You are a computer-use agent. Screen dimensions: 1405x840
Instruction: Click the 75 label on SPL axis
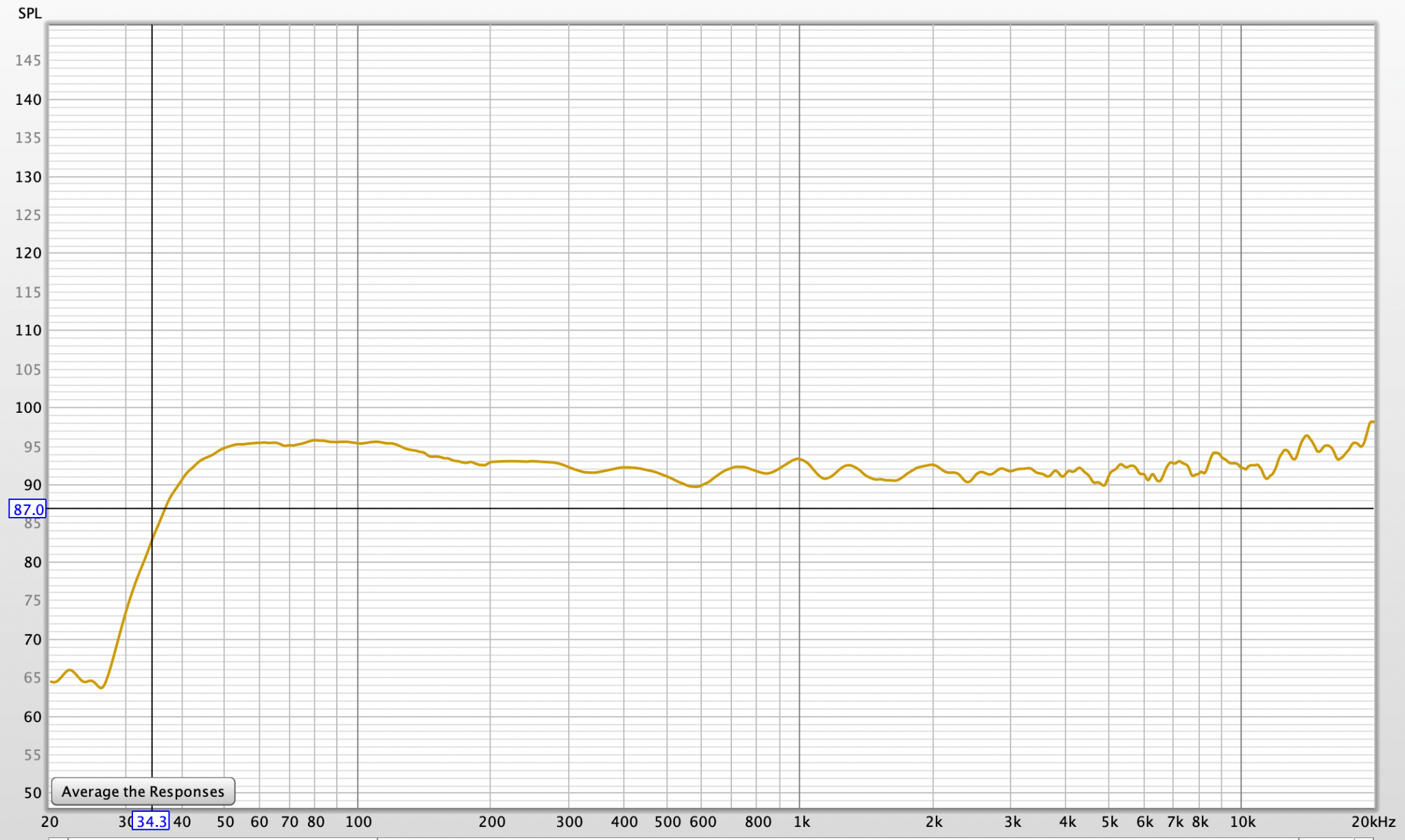tap(32, 601)
